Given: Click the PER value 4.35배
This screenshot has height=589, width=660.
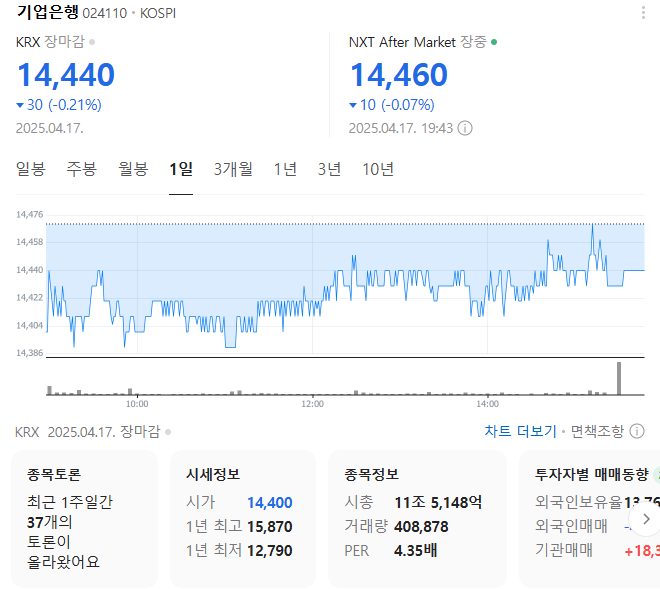Looking at the screenshot, I should pos(415,551).
